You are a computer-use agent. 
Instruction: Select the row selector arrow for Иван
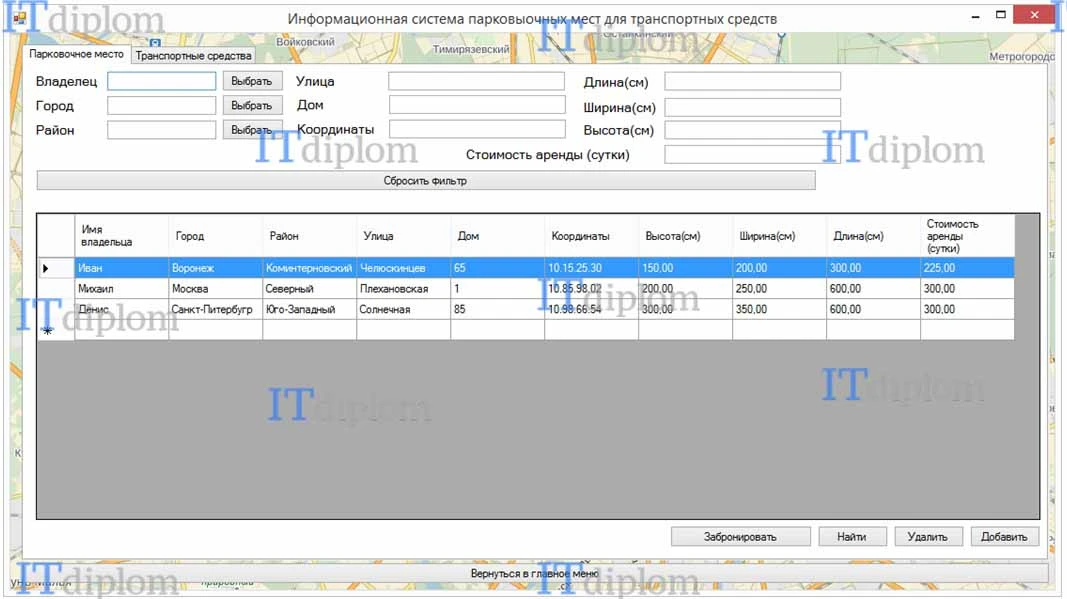(x=56, y=268)
